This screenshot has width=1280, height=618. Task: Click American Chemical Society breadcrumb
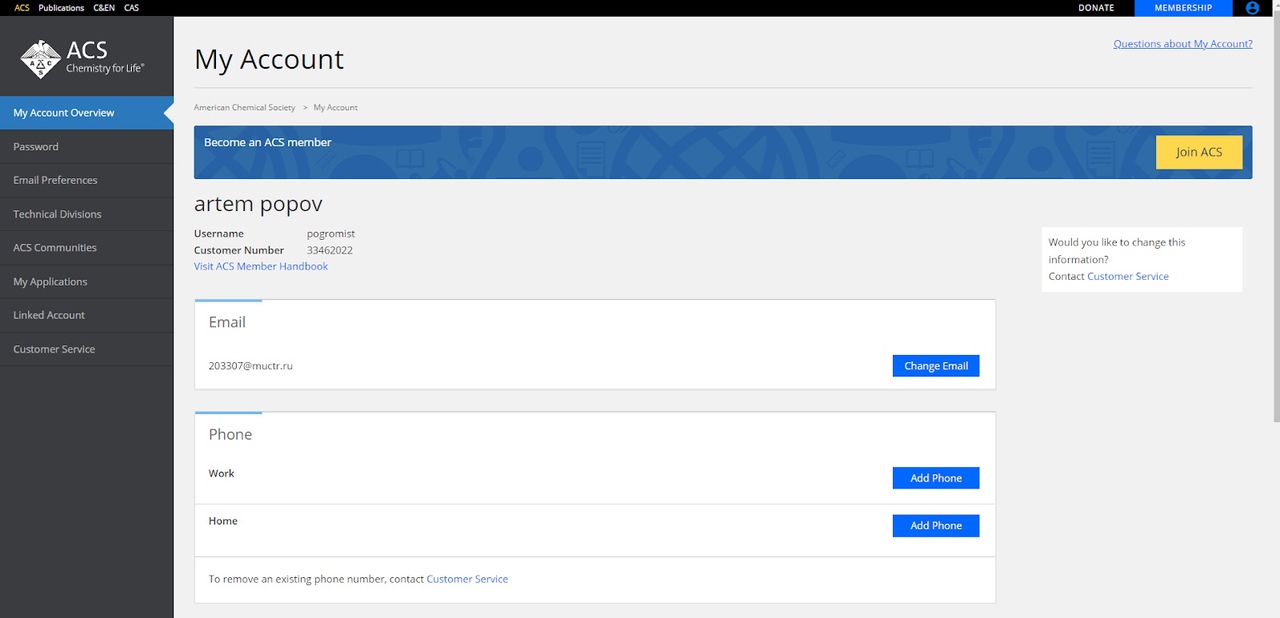click(x=245, y=107)
